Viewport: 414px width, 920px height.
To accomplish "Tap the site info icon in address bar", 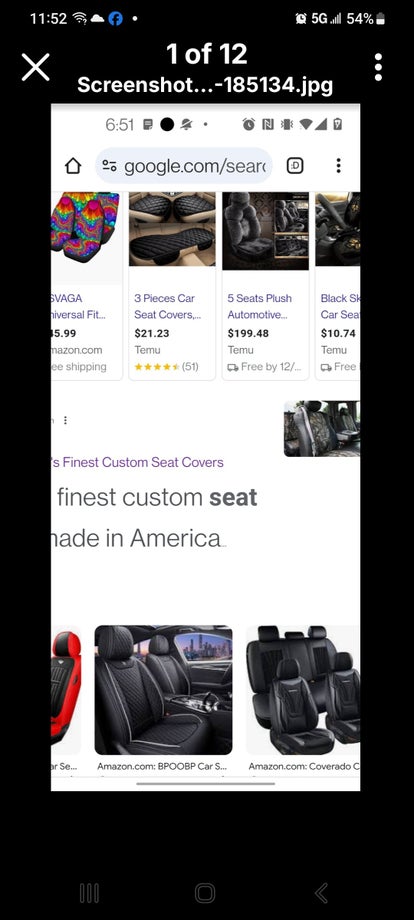I will [x=109, y=166].
